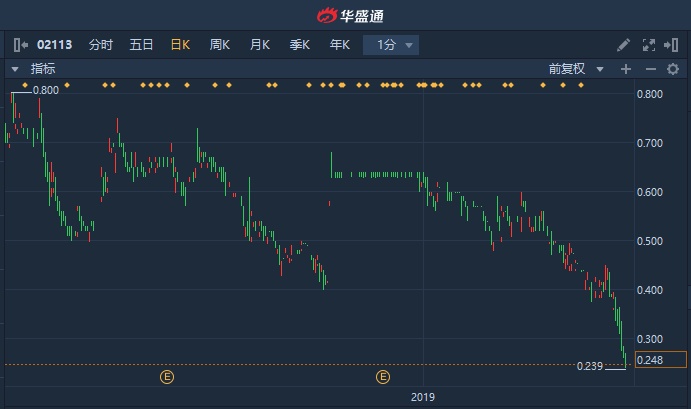The height and width of the screenshot is (409, 691).
Task: Click the fullscreen expand chart icon
Action: coord(648,45)
